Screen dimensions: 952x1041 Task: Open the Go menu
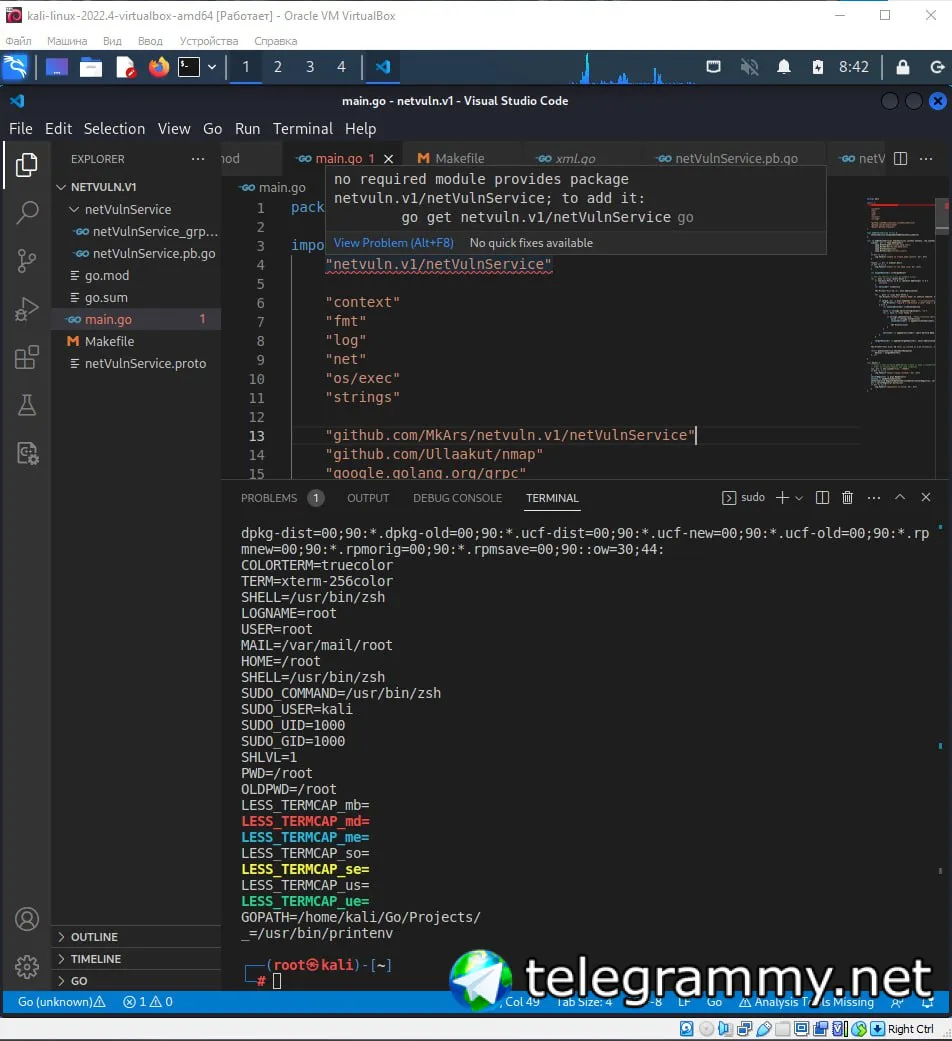coord(212,129)
